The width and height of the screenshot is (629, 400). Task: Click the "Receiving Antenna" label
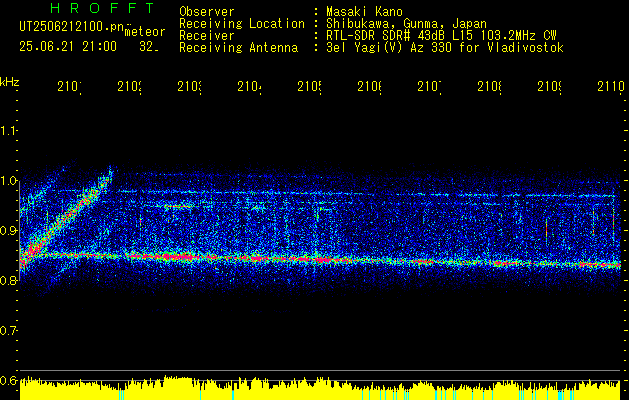[238, 48]
